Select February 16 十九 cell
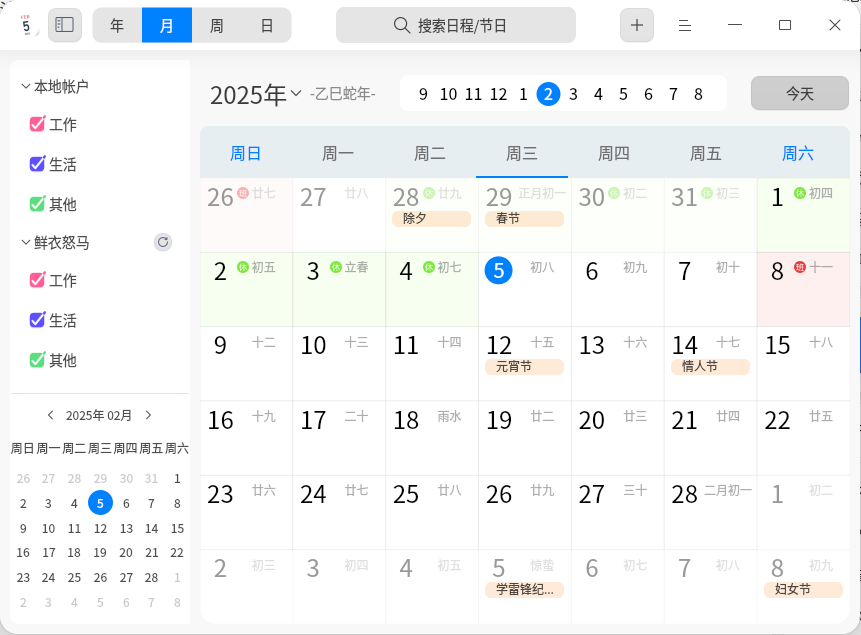The image size is (861, 635). tap(246, 438)
